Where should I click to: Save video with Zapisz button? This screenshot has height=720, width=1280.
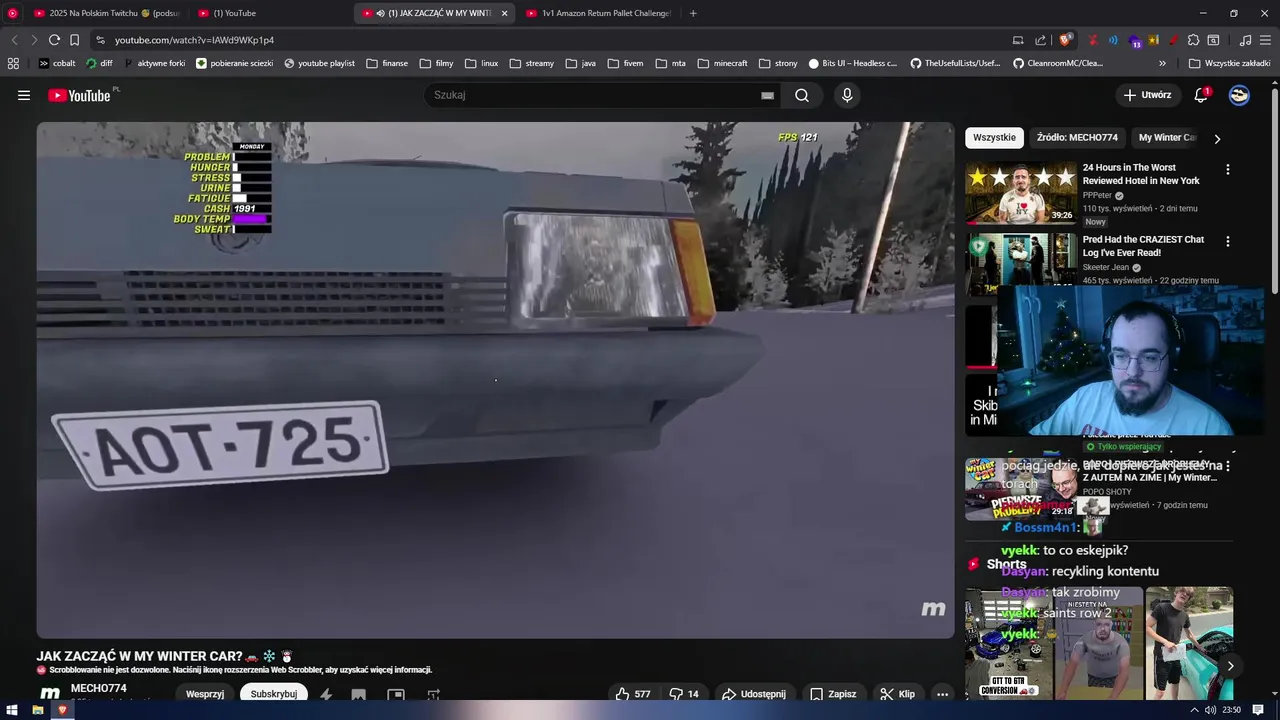click(833, 694)
